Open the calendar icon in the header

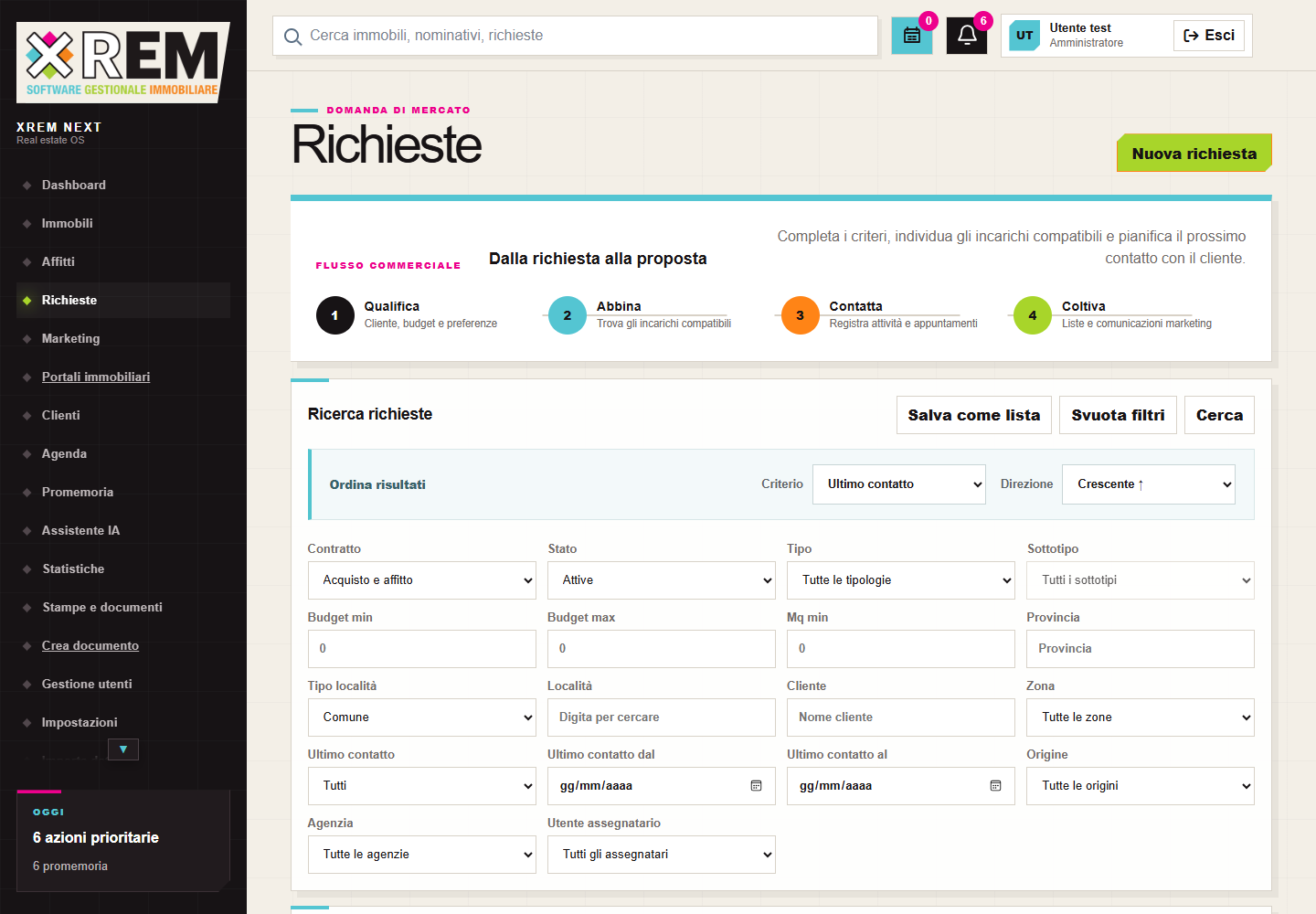tap(912, 36)
